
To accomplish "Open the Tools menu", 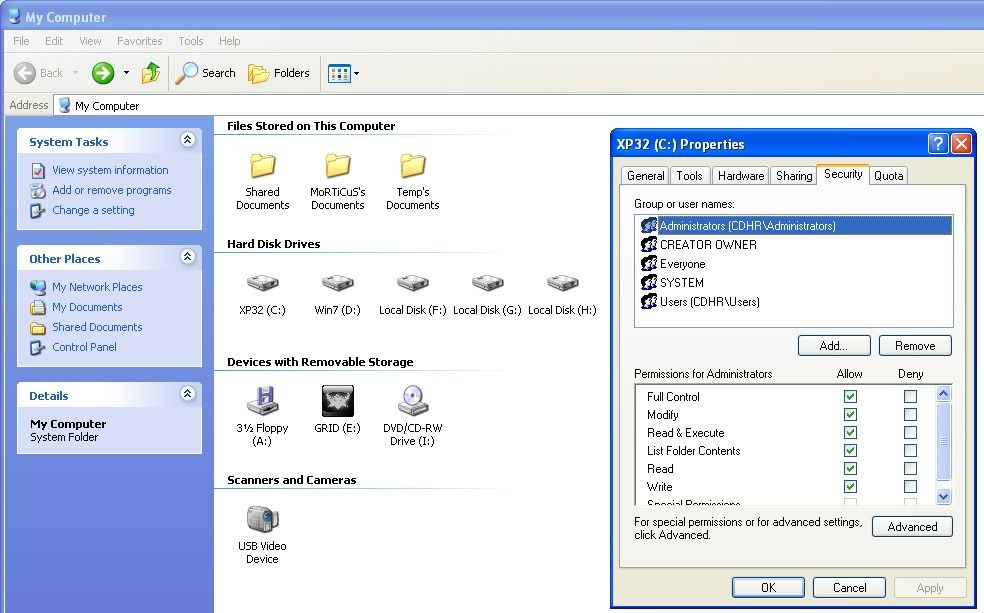I will click(x=191, y=41).
